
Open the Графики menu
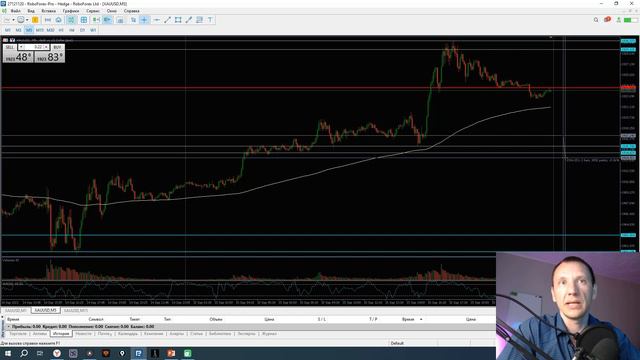[x=71, y=11]
